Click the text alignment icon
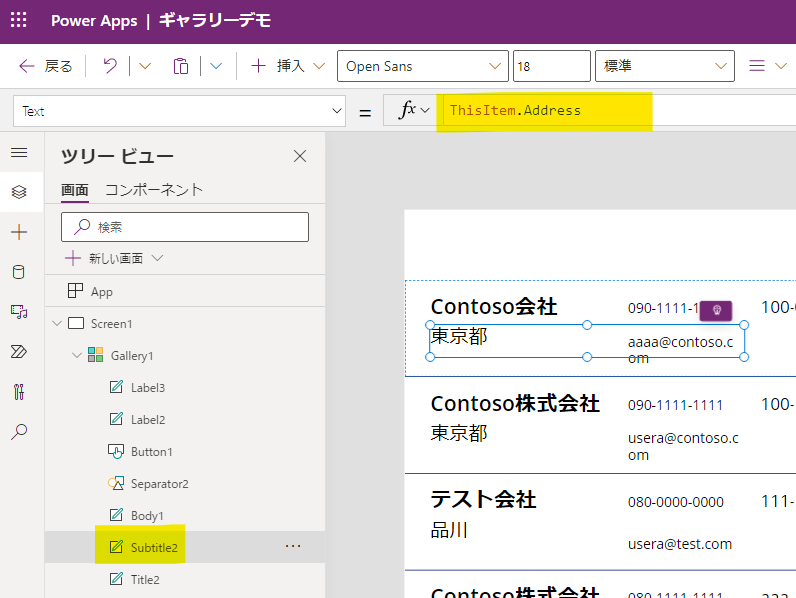 click(x=757, y=66)
